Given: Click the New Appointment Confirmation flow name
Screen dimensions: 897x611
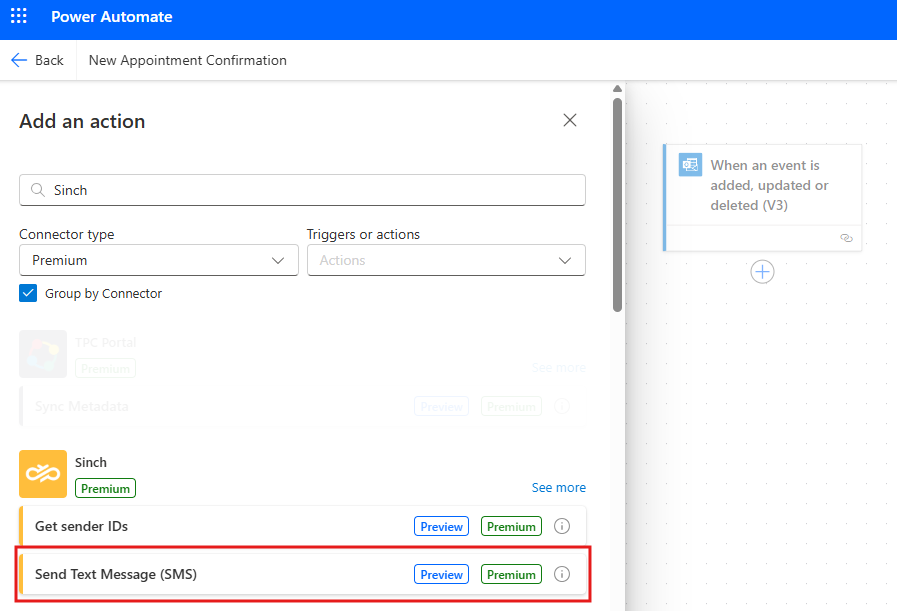Looking at the screenshot, I should tap(188, 60).
